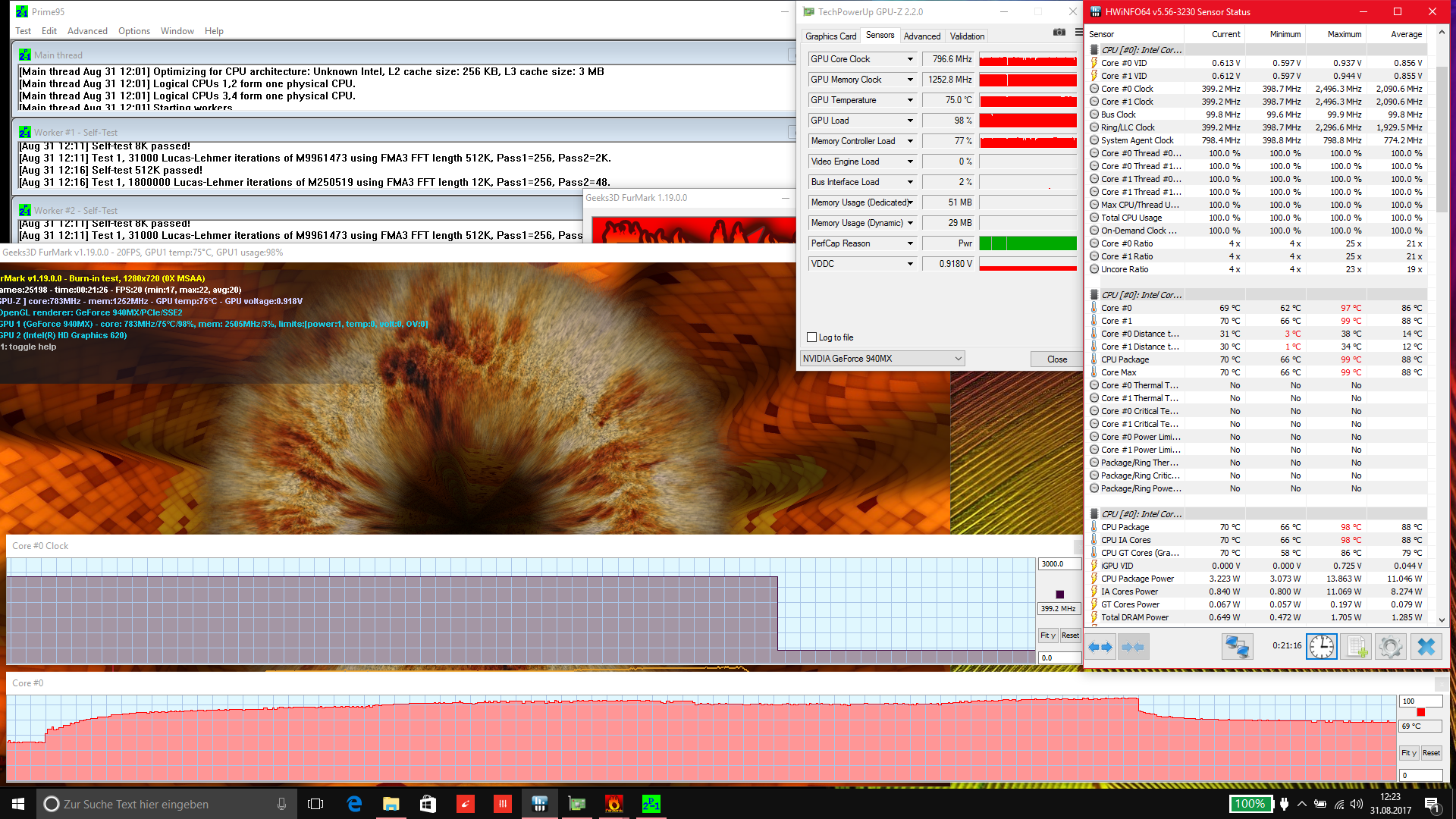Image resolution: width=1456 pixels, height=819 pixels.
Task: Click Reset in Core #0 temperature graph
Action: [1431, 753]
